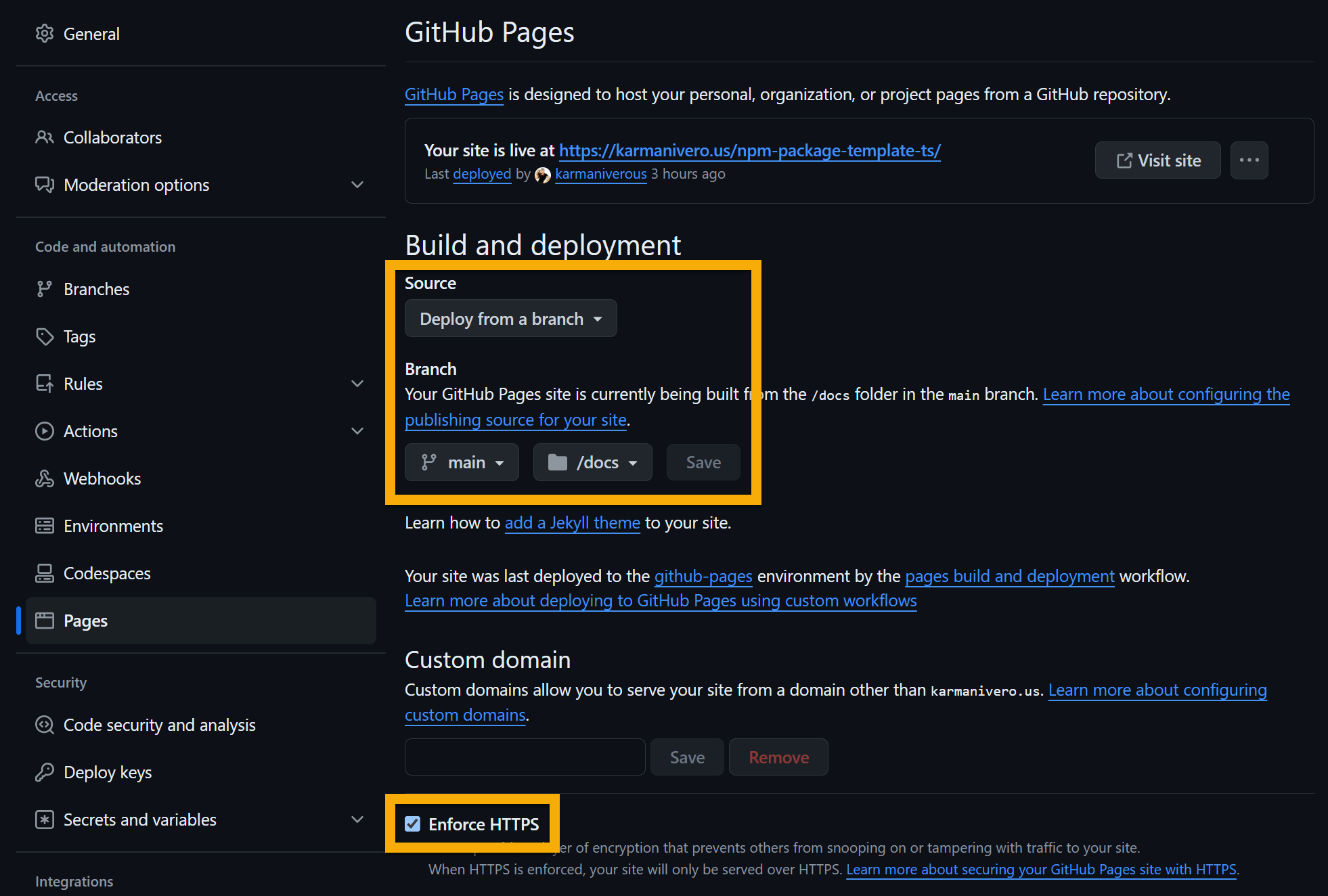Click the Codespaces icon

[45, 573]
